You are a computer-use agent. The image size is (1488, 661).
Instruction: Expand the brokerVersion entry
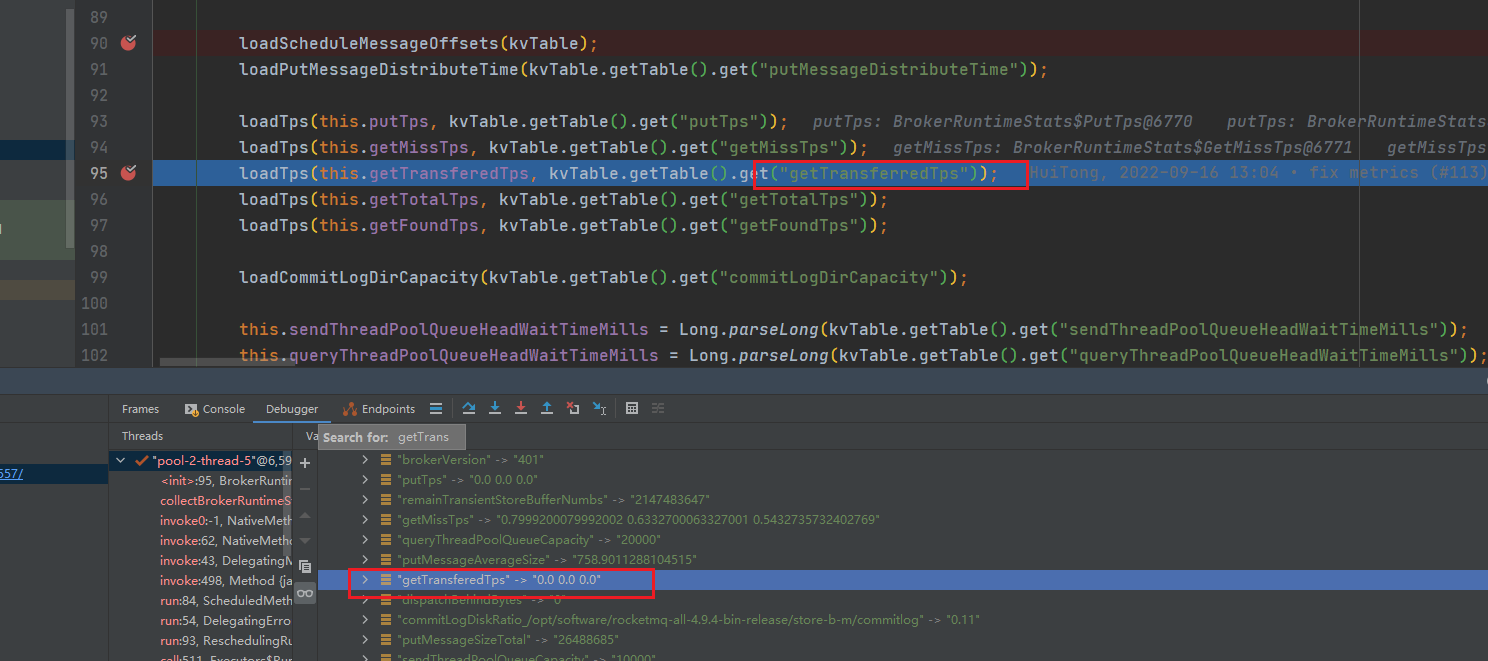coord(365,460)
